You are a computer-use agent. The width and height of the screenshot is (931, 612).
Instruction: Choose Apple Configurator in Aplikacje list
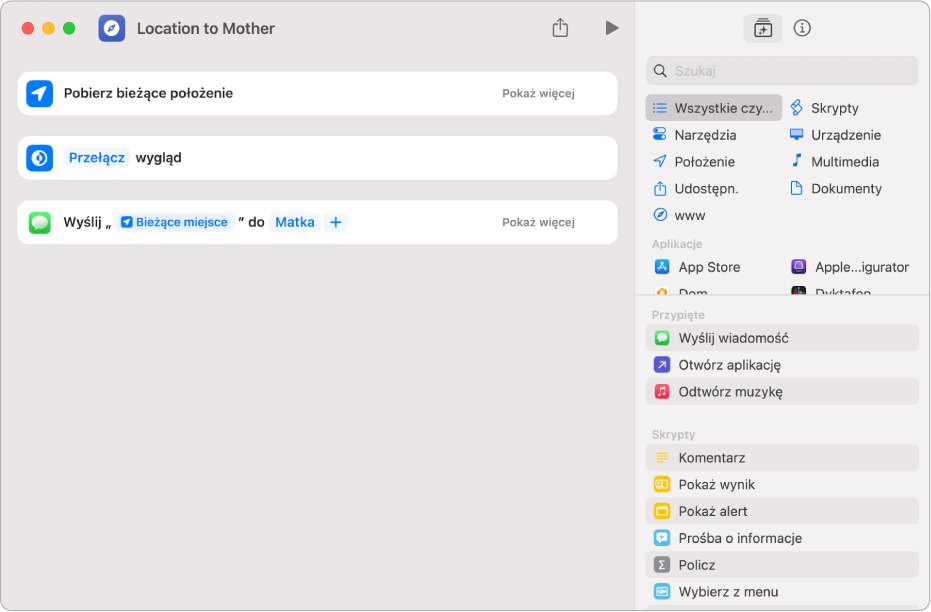[850, 267]
